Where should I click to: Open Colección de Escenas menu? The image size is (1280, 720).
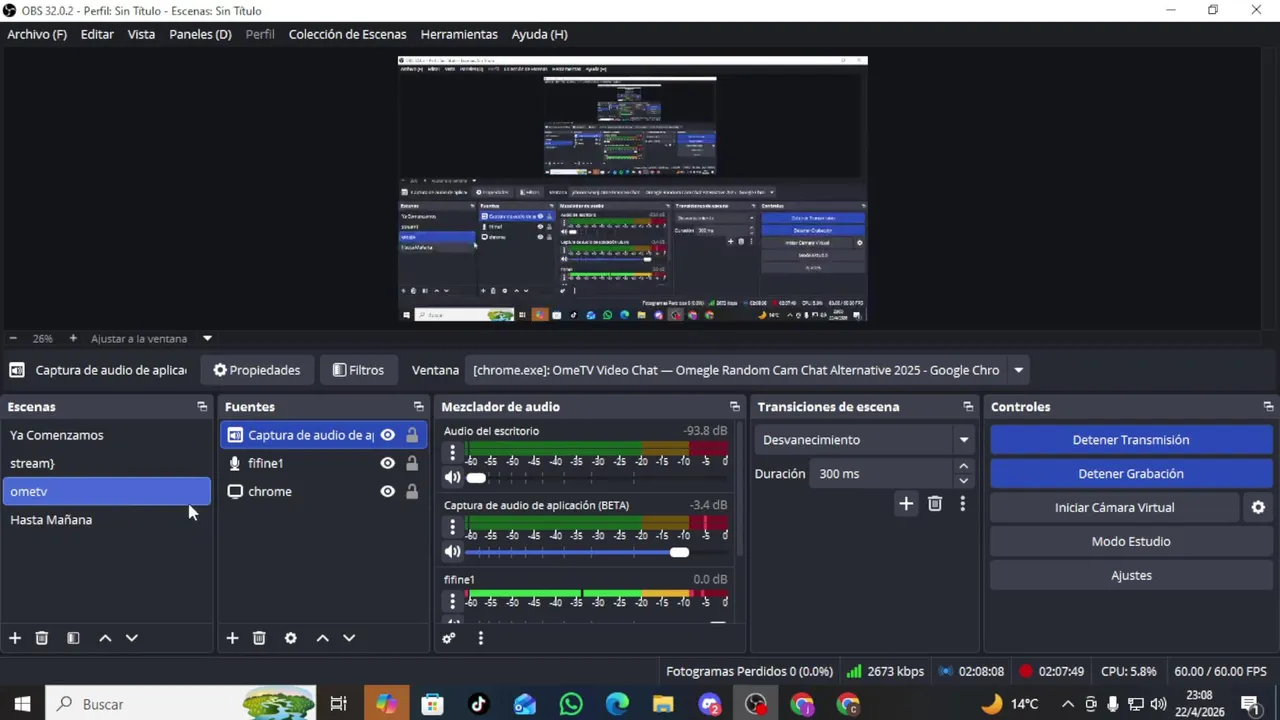(x=347, y=34)
